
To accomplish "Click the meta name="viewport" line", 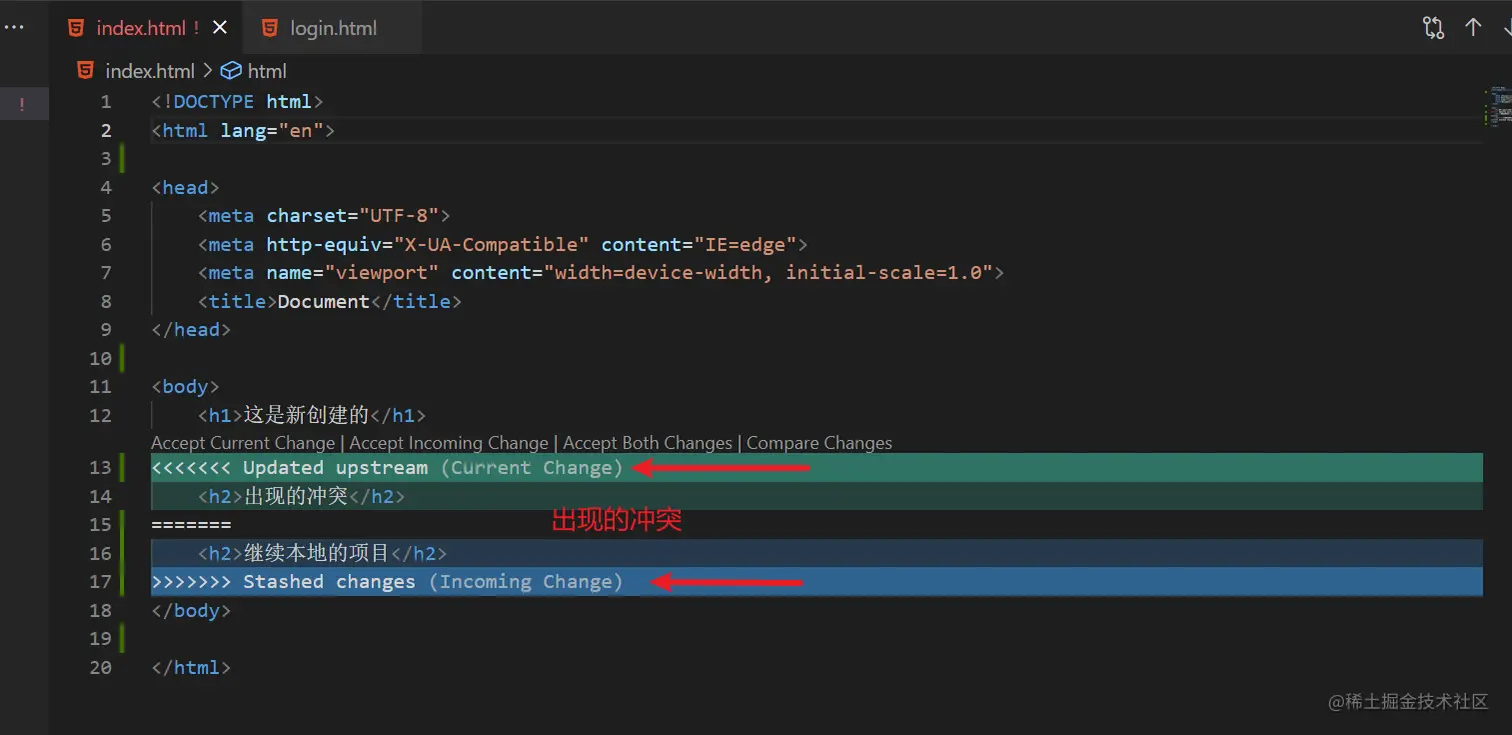I will [600, 273].
